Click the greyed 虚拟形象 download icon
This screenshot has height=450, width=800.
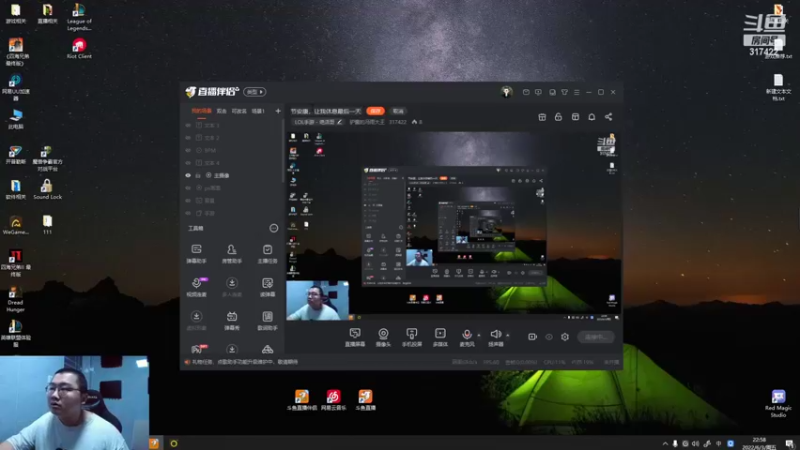click(x=196, y=316)
